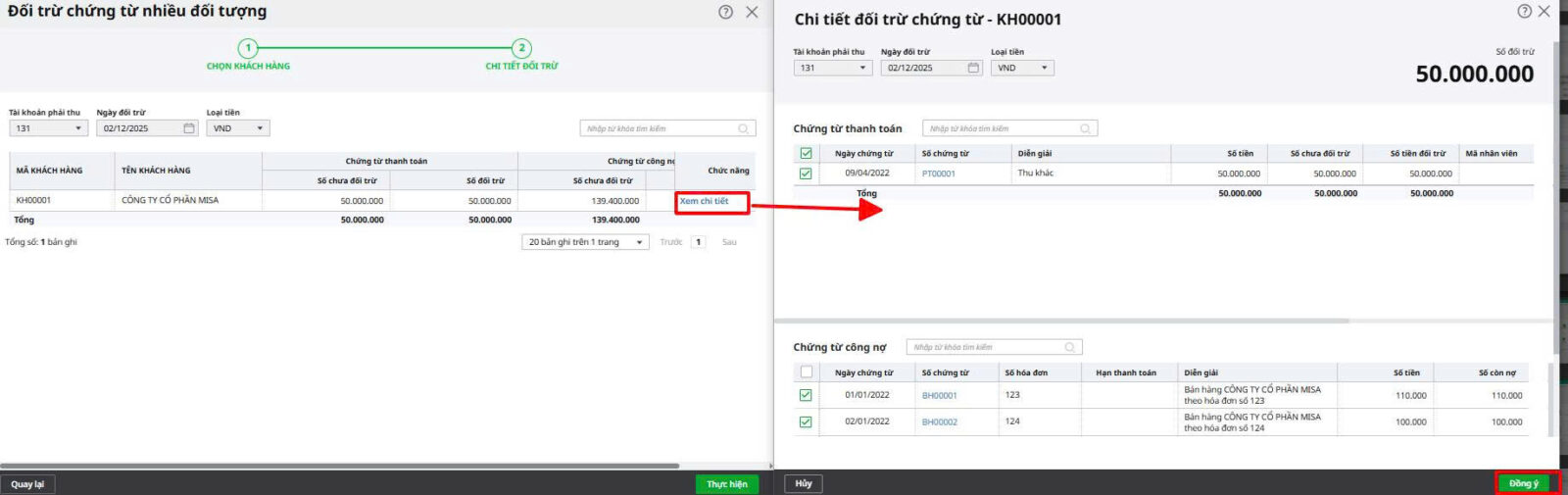Toggle checkbox for debt voucher BH00001
The image size is (1568, 495).
(x=806, y=395)
